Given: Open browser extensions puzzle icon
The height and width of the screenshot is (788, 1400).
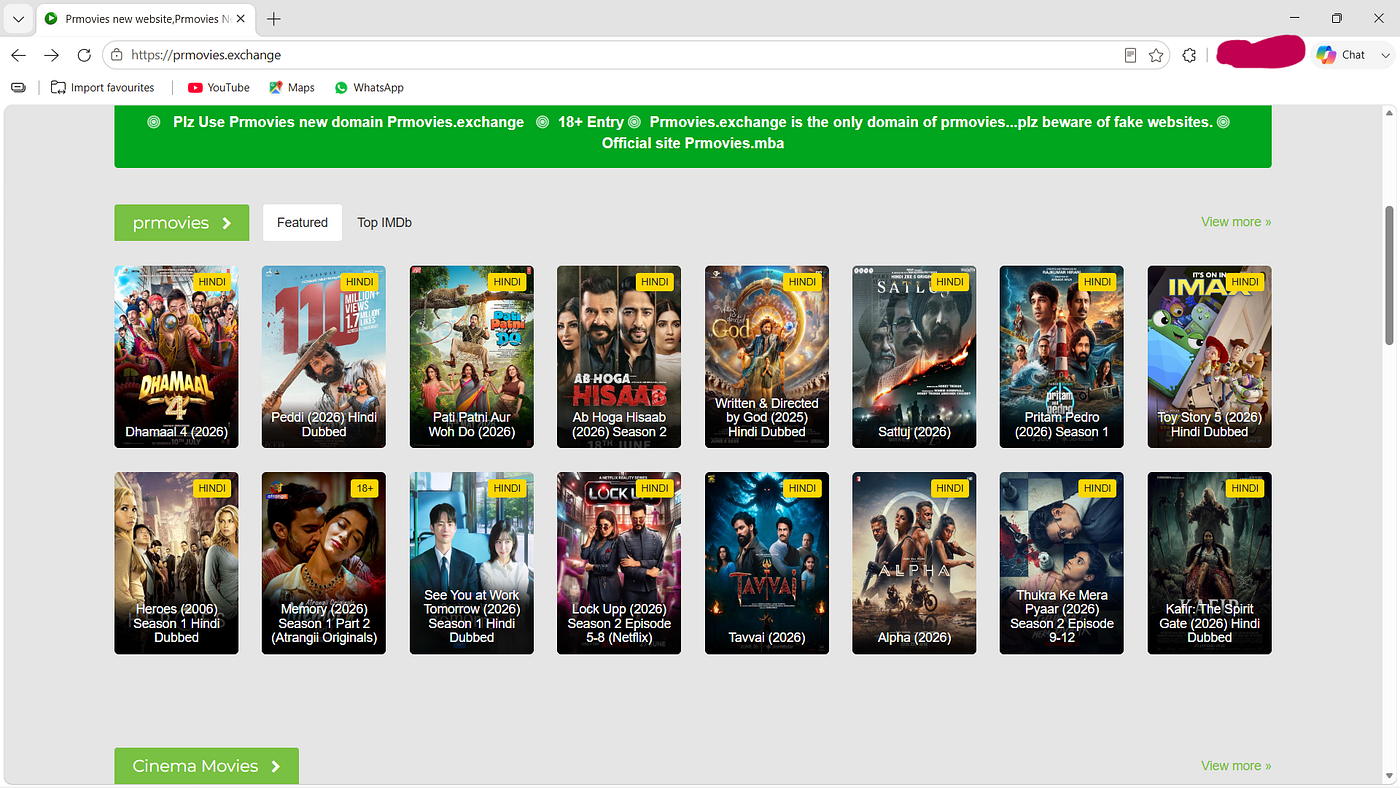Looking at the screenshot, I should coord(1189,55).
